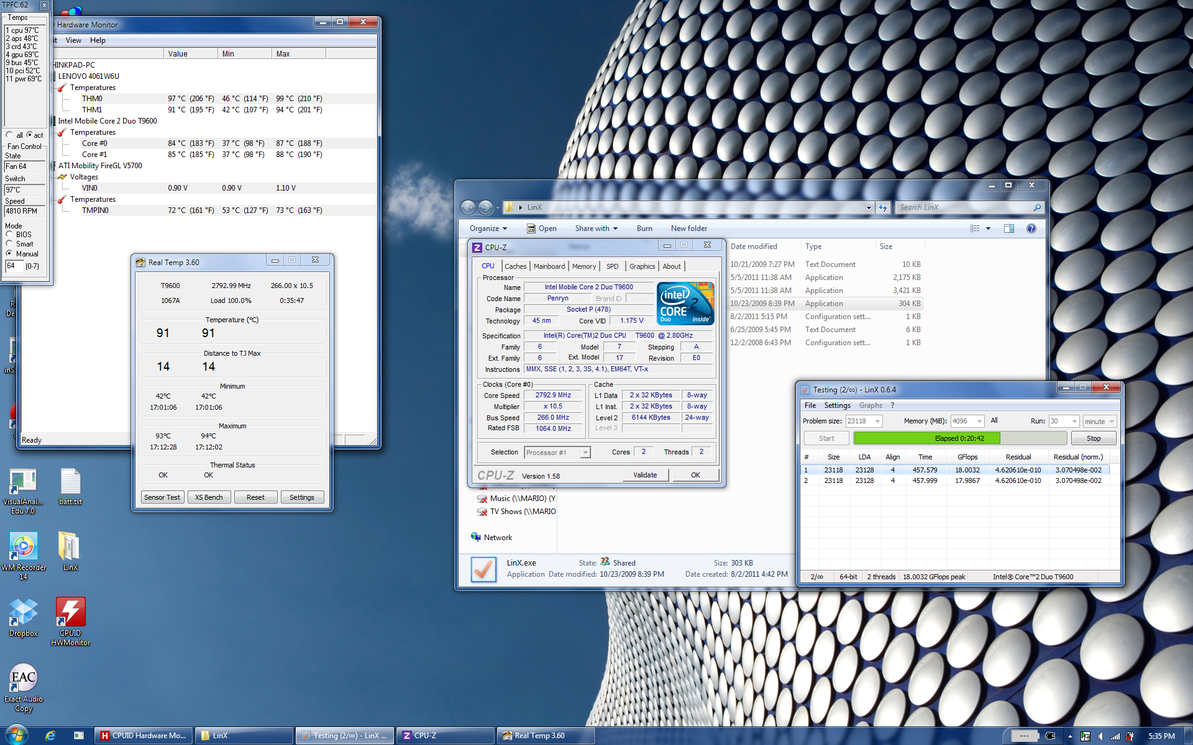
Task: Stop the LinX test
Action: 1093,438
